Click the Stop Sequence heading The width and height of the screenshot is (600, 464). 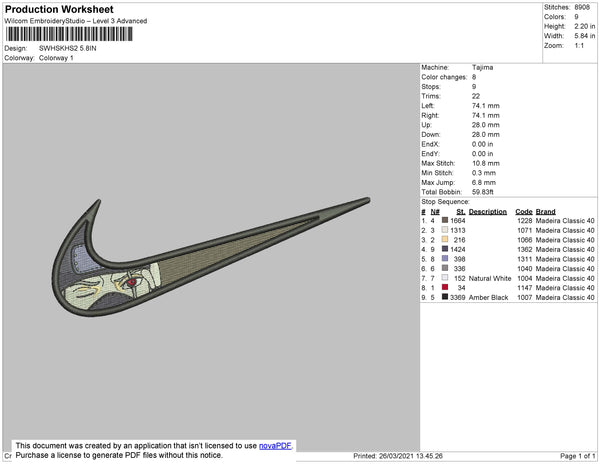tap(445, 202)
